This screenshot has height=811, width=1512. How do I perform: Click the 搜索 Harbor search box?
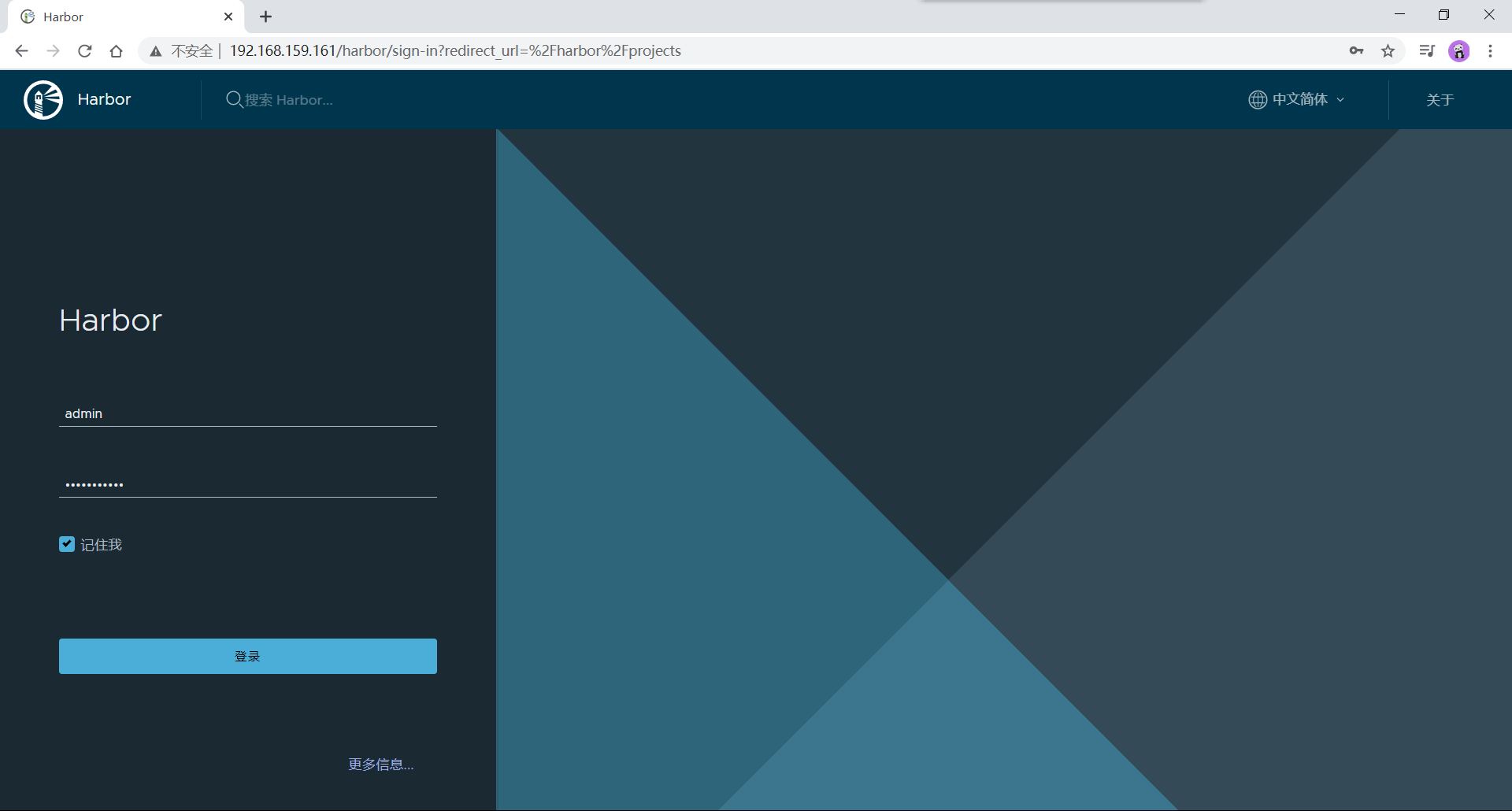289,100
